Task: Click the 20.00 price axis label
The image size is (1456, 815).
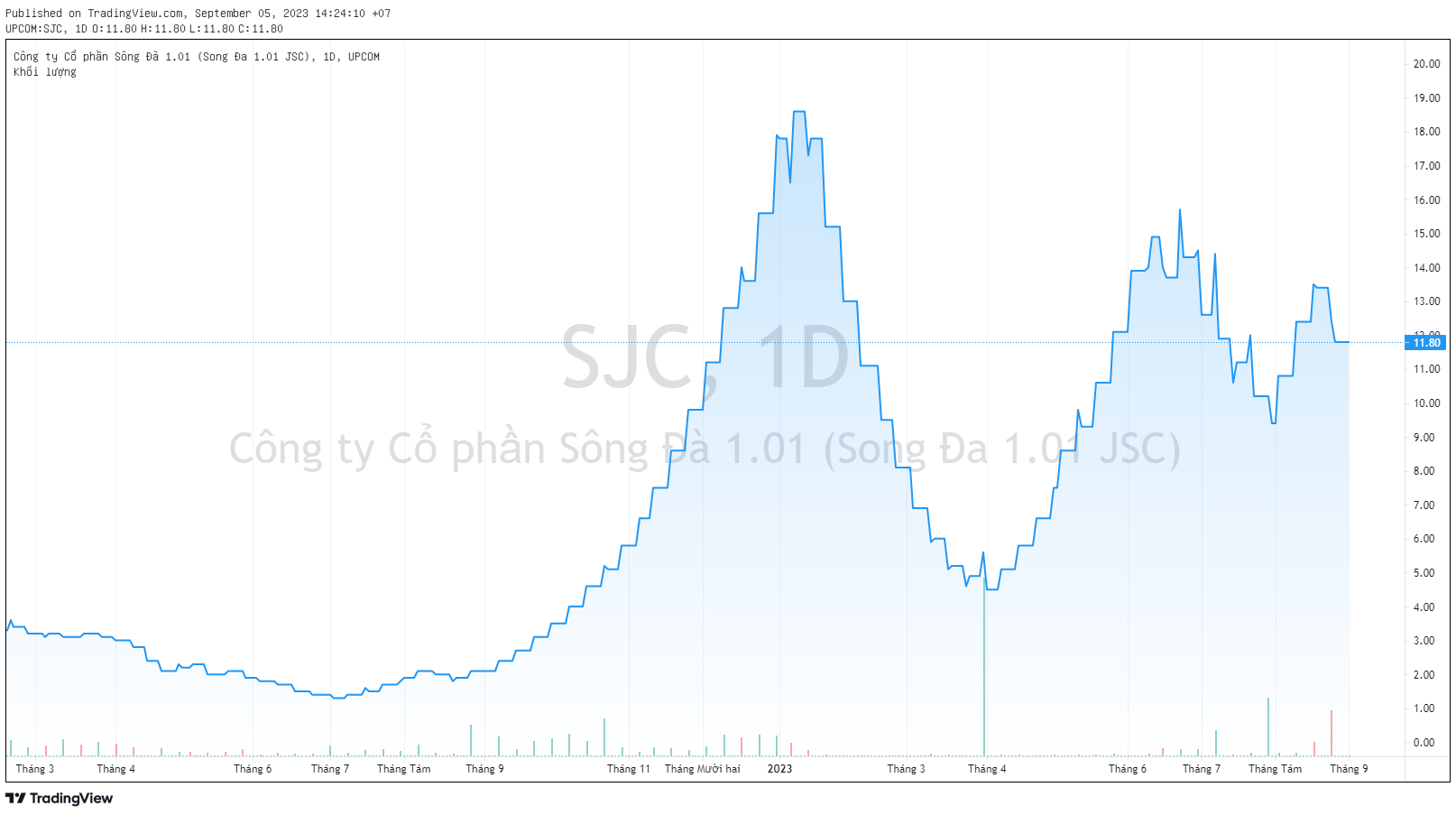Action: [1426, 64]
